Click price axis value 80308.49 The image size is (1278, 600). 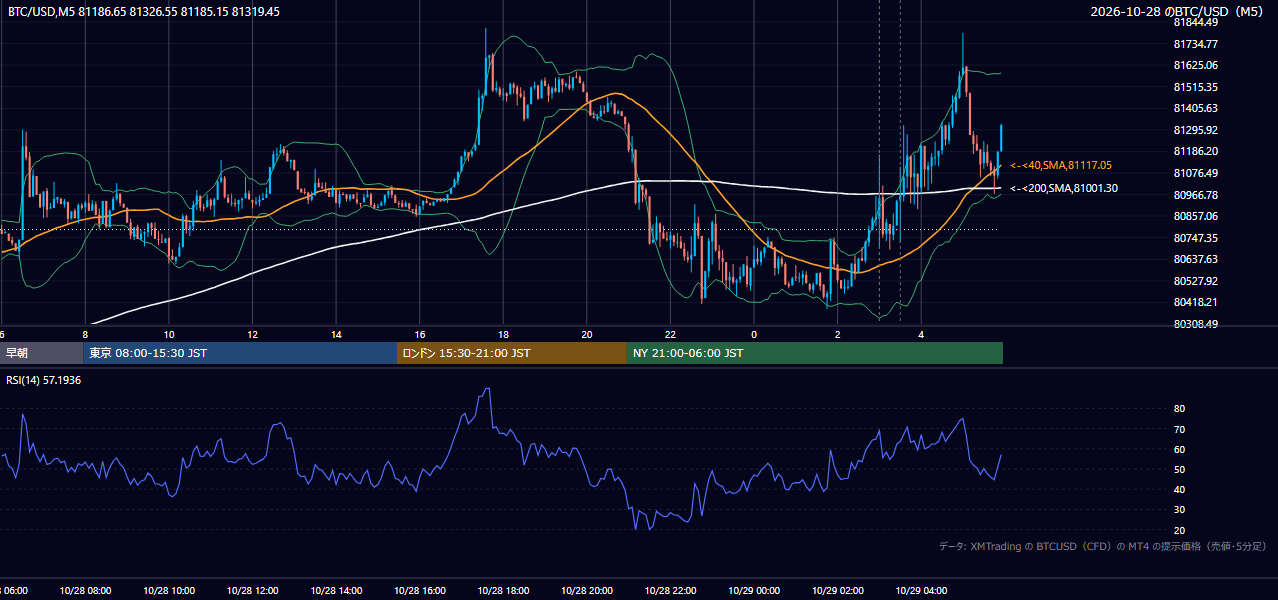click(x=1195, y=324)
